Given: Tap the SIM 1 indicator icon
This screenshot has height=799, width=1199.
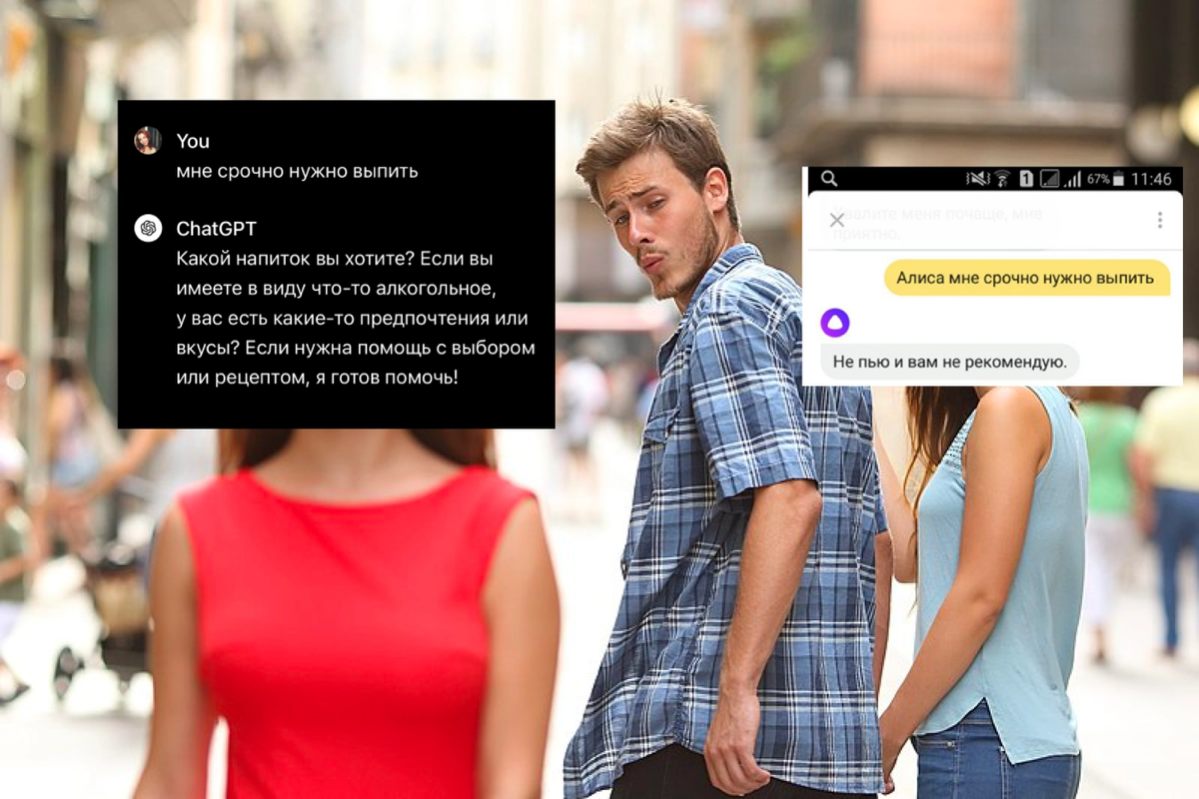Looking at the screenshot, I should pyautogui.click(x=1026, y=179).
